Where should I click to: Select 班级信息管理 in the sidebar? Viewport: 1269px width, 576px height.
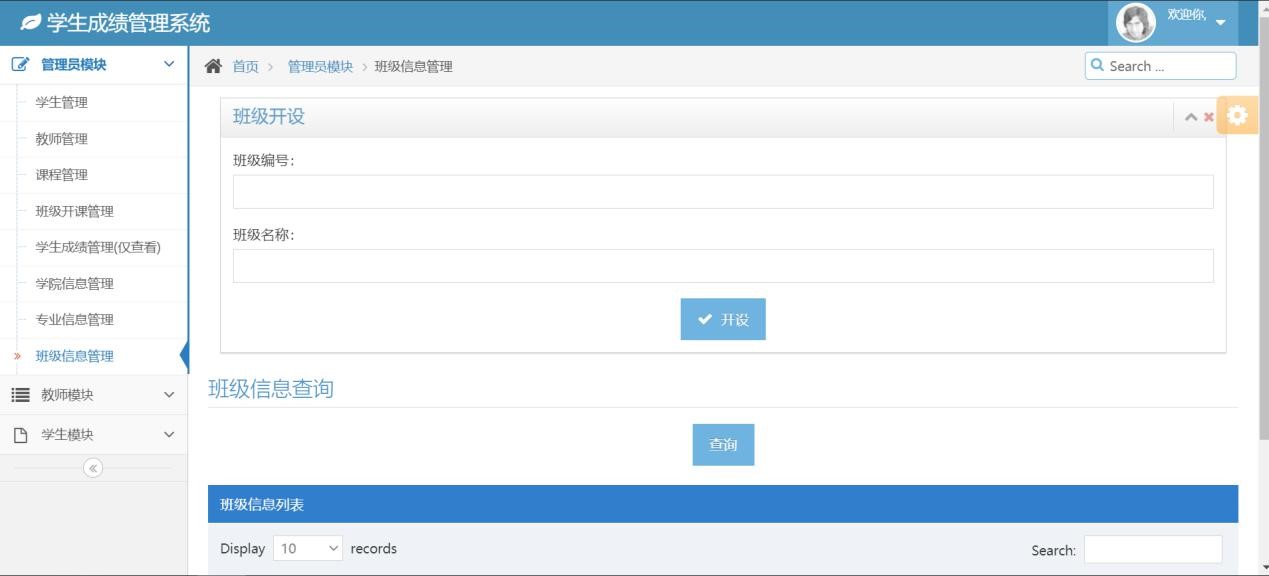[x=75, y=356]
